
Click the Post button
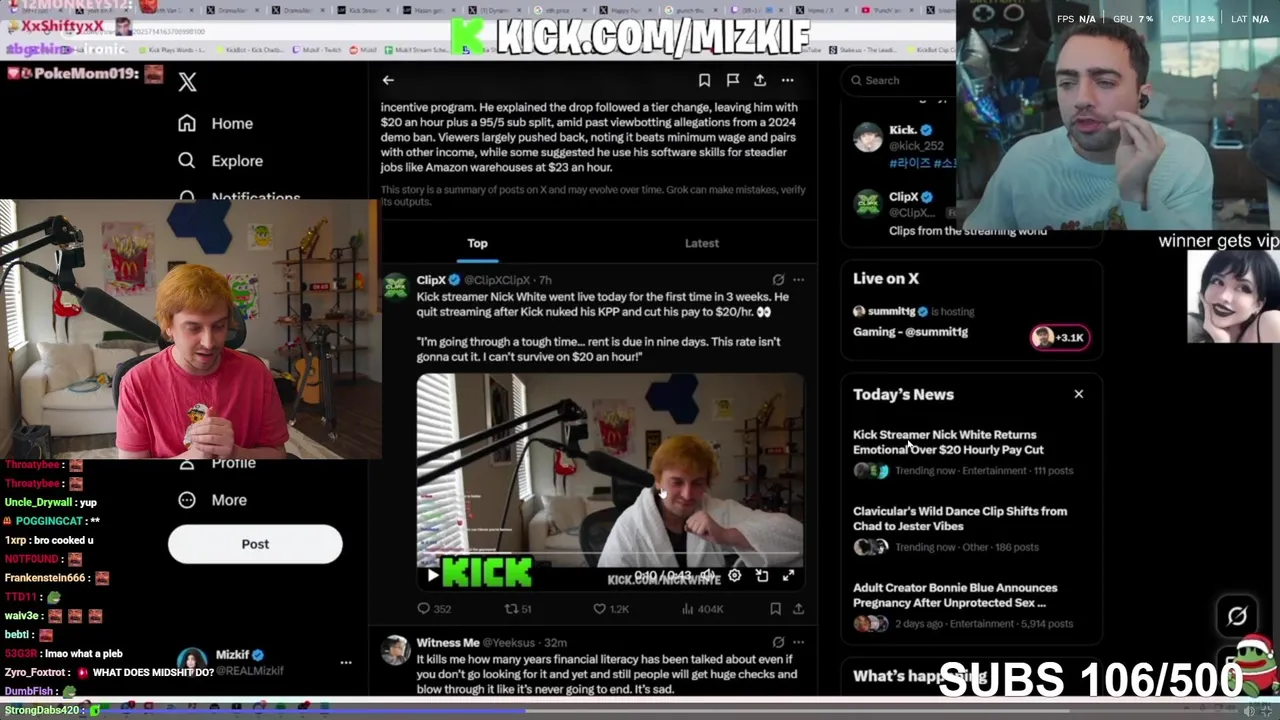pos(255,544)
